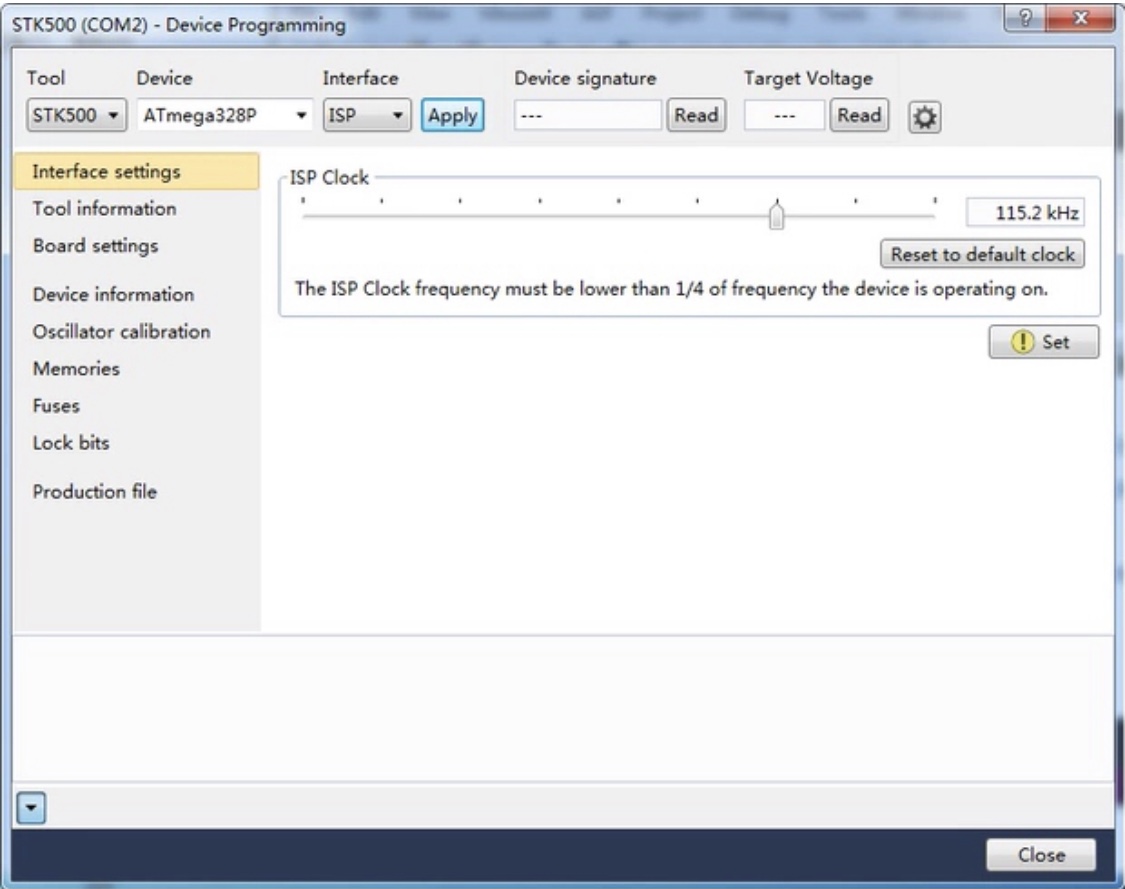This screenshot has width=1125, height=889.
Task: Open Production file page
Action: click(95, 492)
